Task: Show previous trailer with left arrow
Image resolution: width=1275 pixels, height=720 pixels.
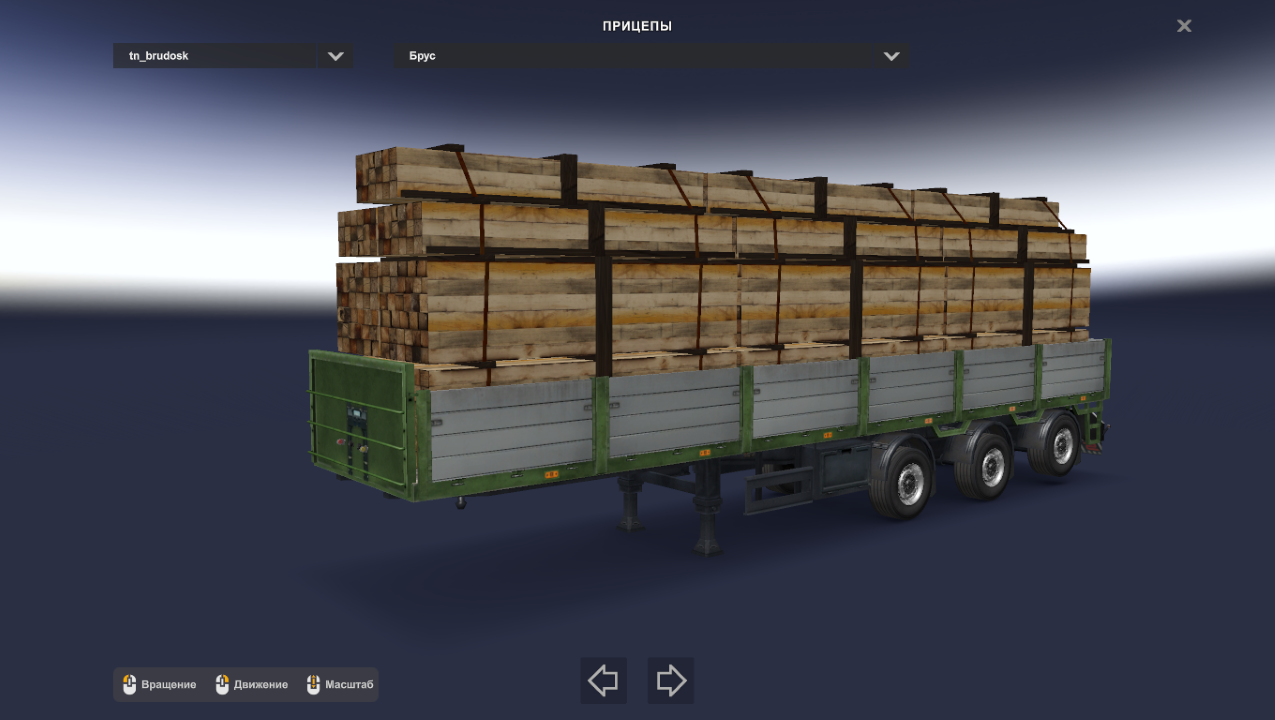Action: point(604,681)
